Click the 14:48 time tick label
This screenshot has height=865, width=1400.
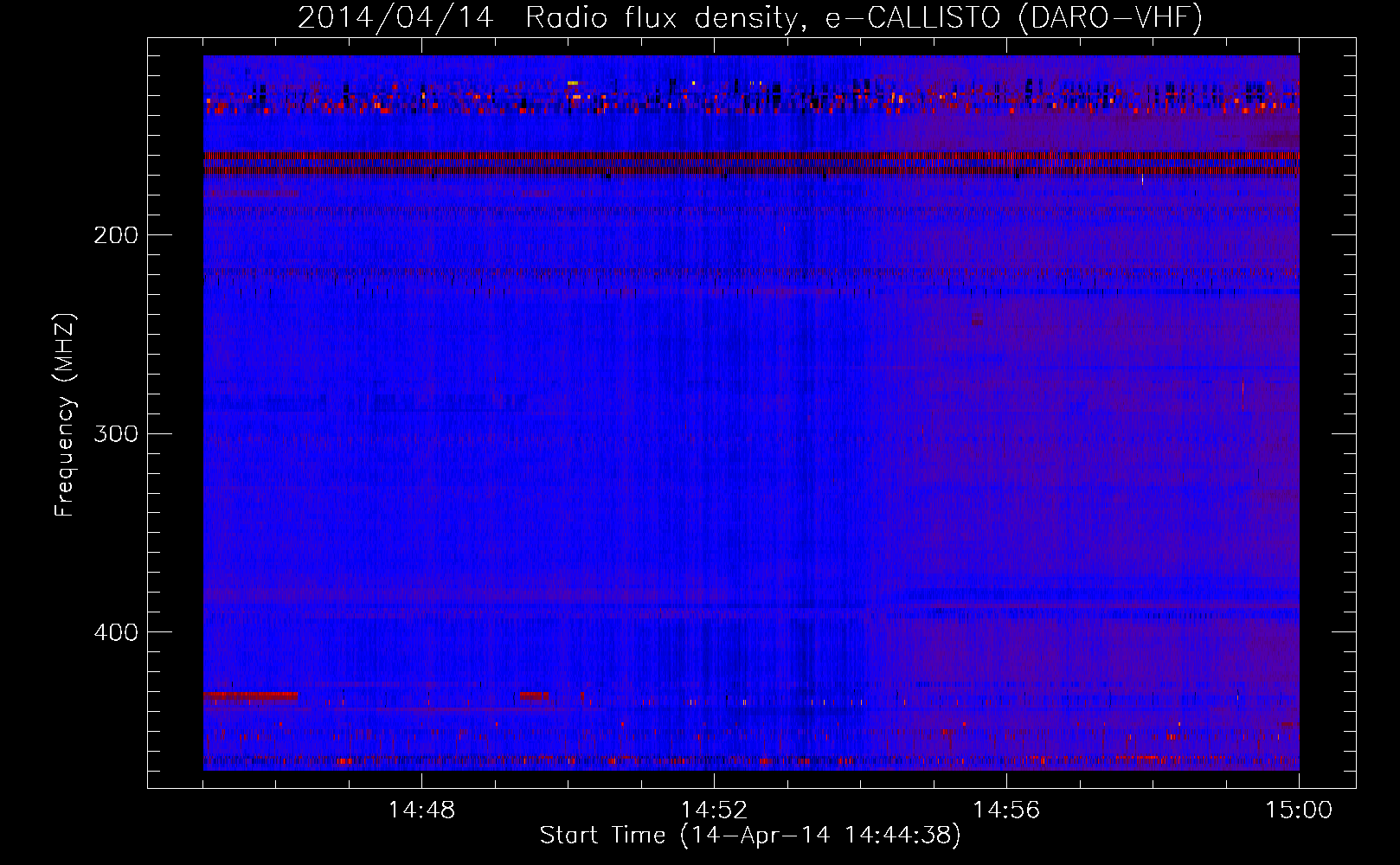pyautogui.click(x=421, y=811)
